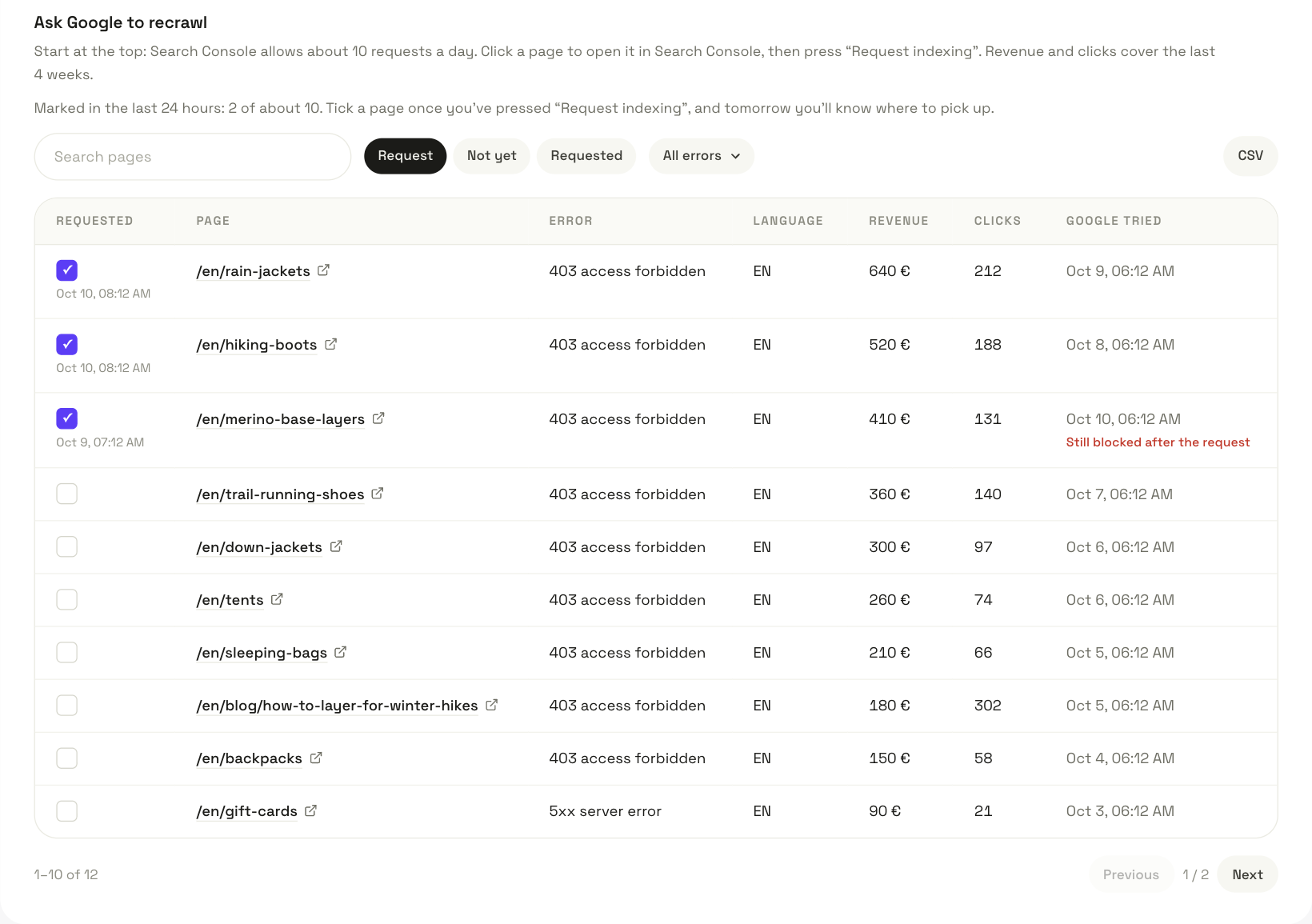Focus the Search pages input field
This screenshot has width=1312, height=924.
pos(193,157)
